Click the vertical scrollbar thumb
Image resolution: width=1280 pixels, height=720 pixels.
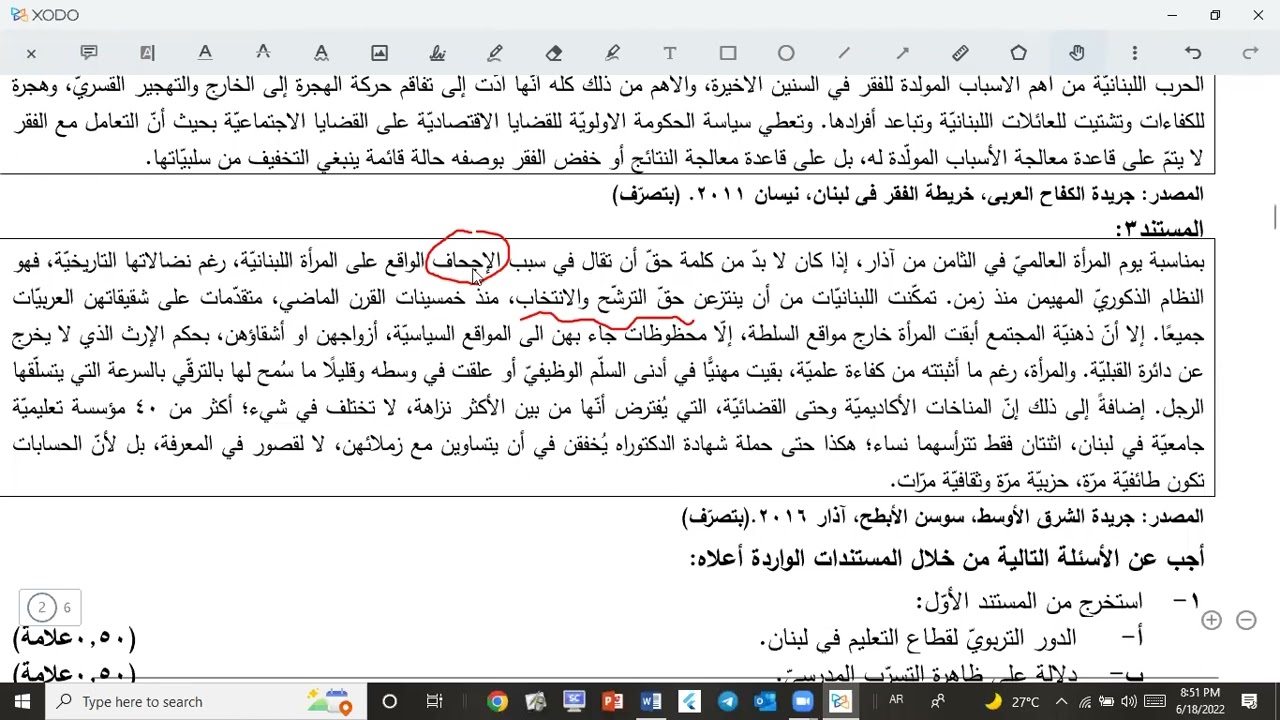[1274, 217]
